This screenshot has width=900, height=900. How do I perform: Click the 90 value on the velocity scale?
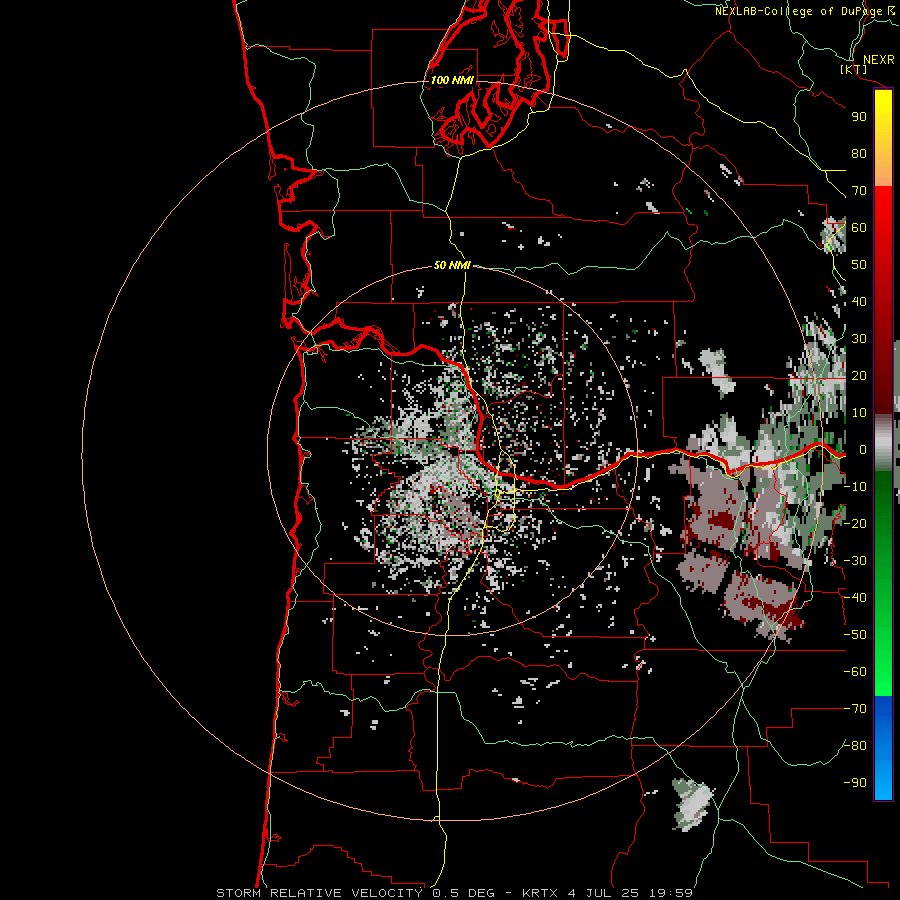(859, 117)
